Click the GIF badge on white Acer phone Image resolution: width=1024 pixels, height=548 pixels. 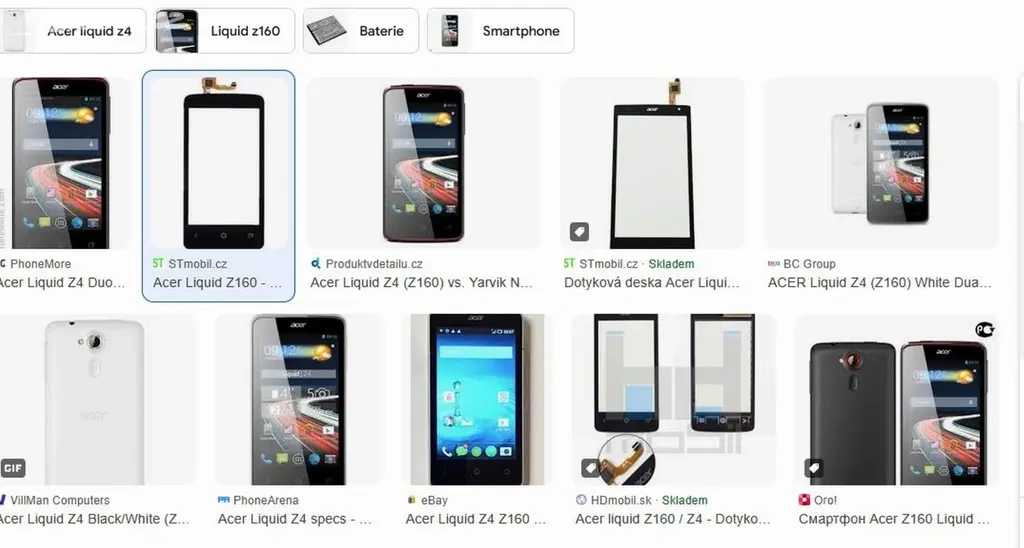coord(12,468)
